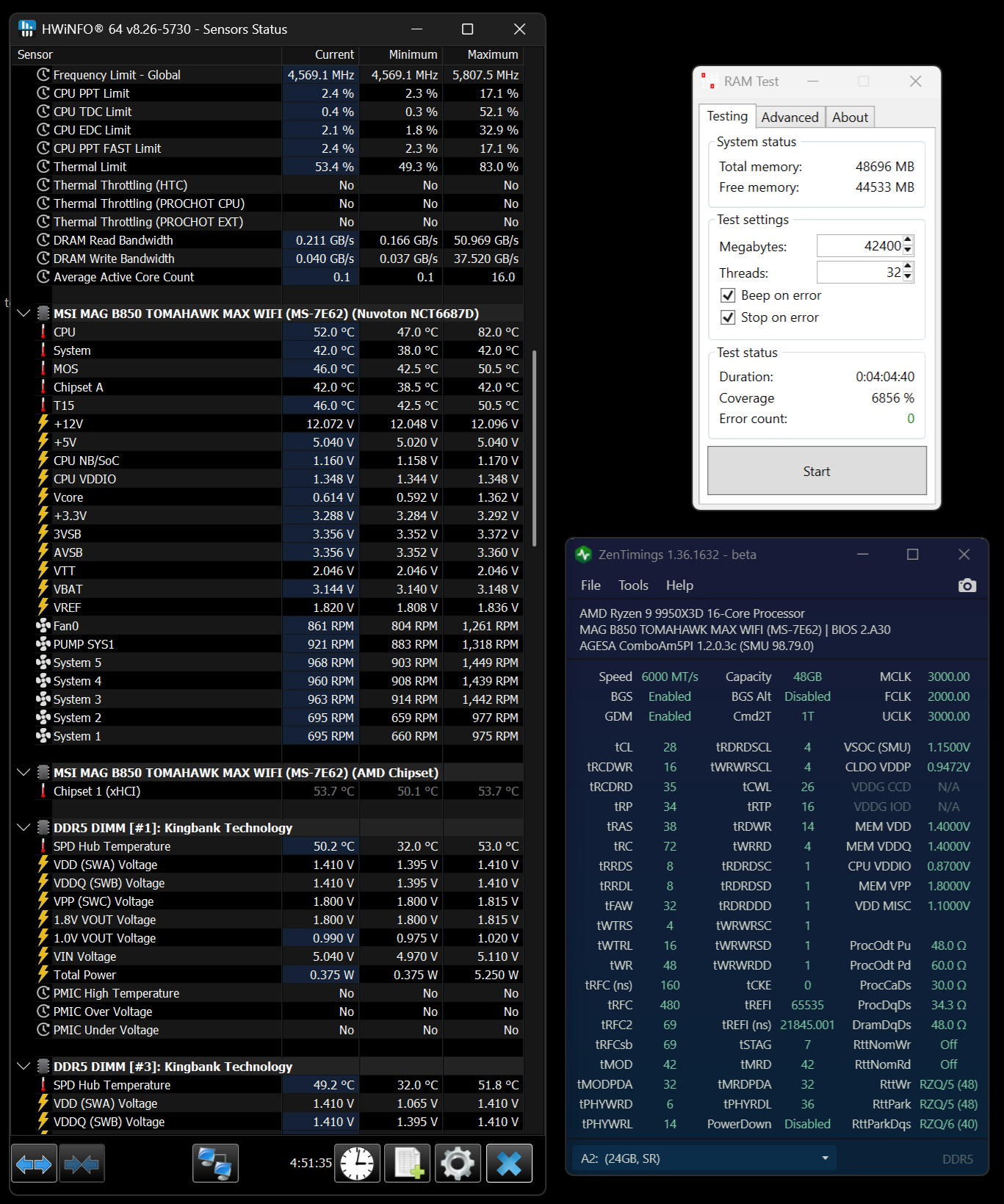Click the VSOC (SMU) 1.1500V value

pyautogui.click(x=949, y=747)
